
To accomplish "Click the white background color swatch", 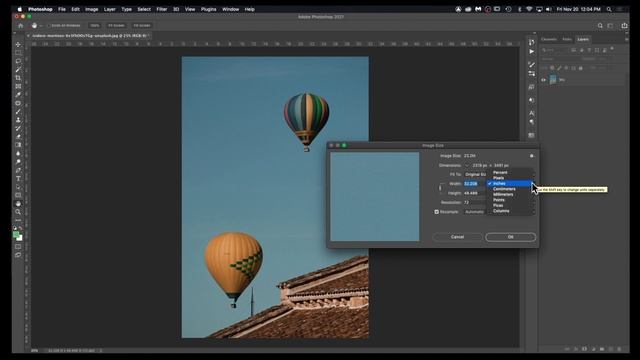I will point(20,238).
